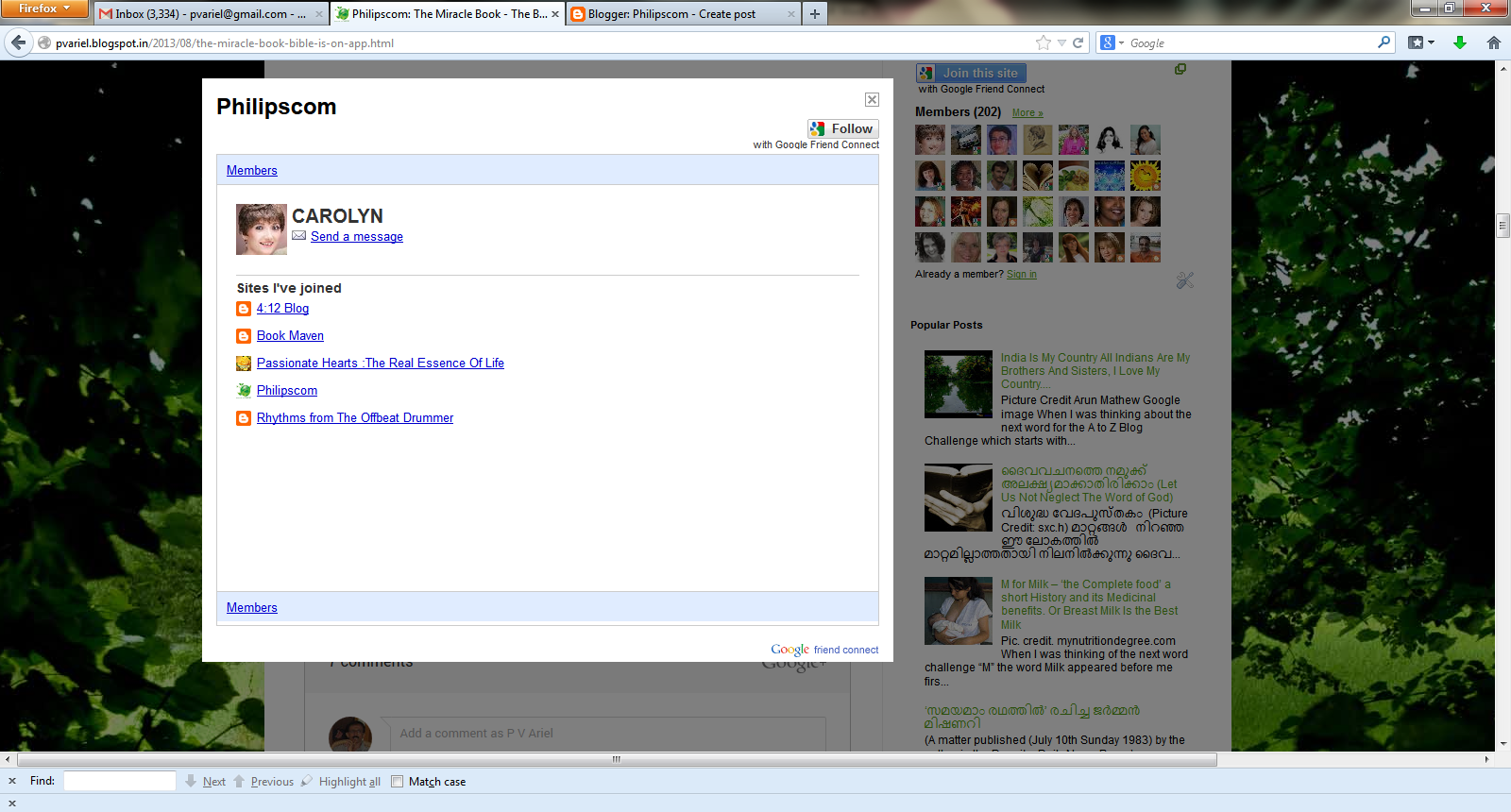The width and height of the screenshot is (1511, 812).
Task: Click the wrench gadget edit icon
Action: 1185,280
